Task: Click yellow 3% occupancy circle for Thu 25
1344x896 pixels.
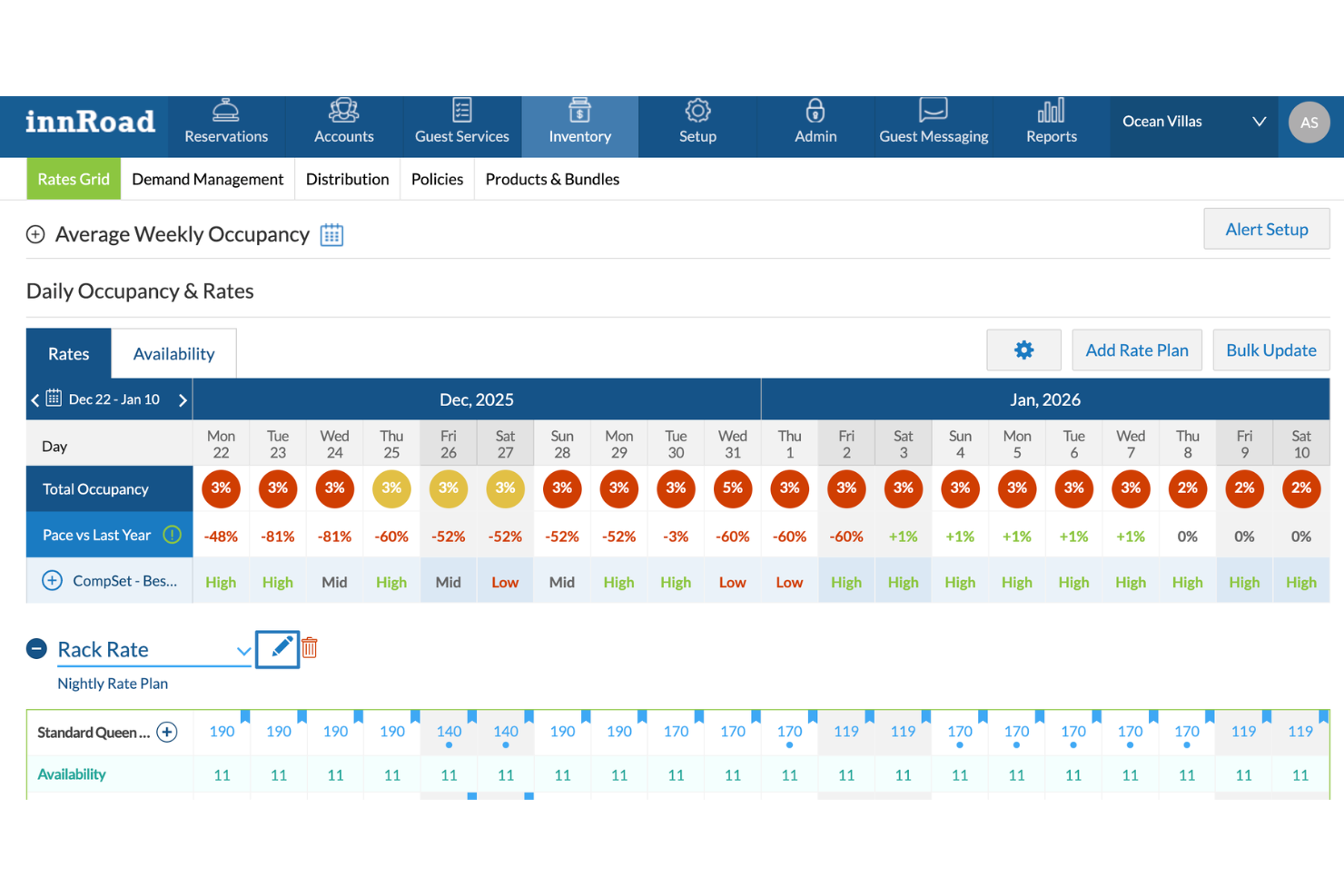Action: [391, 488]
